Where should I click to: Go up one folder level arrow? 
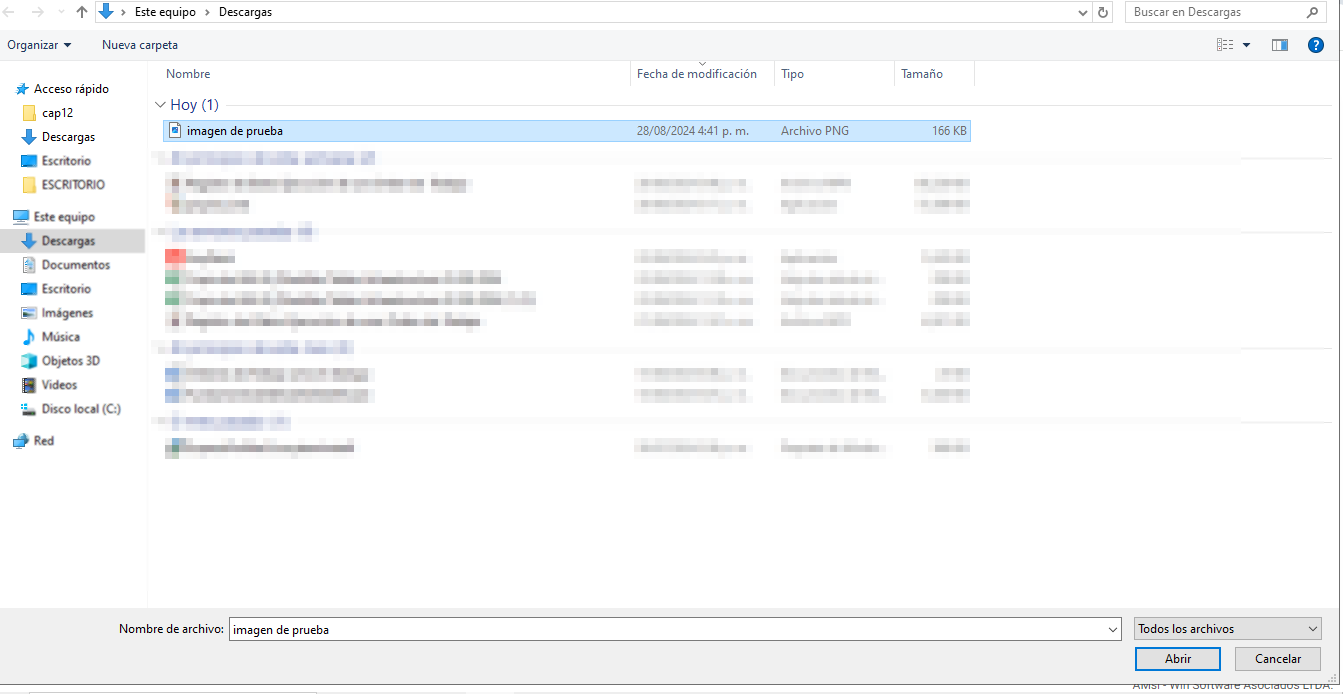pyautogui.click(x=82, y=12)
